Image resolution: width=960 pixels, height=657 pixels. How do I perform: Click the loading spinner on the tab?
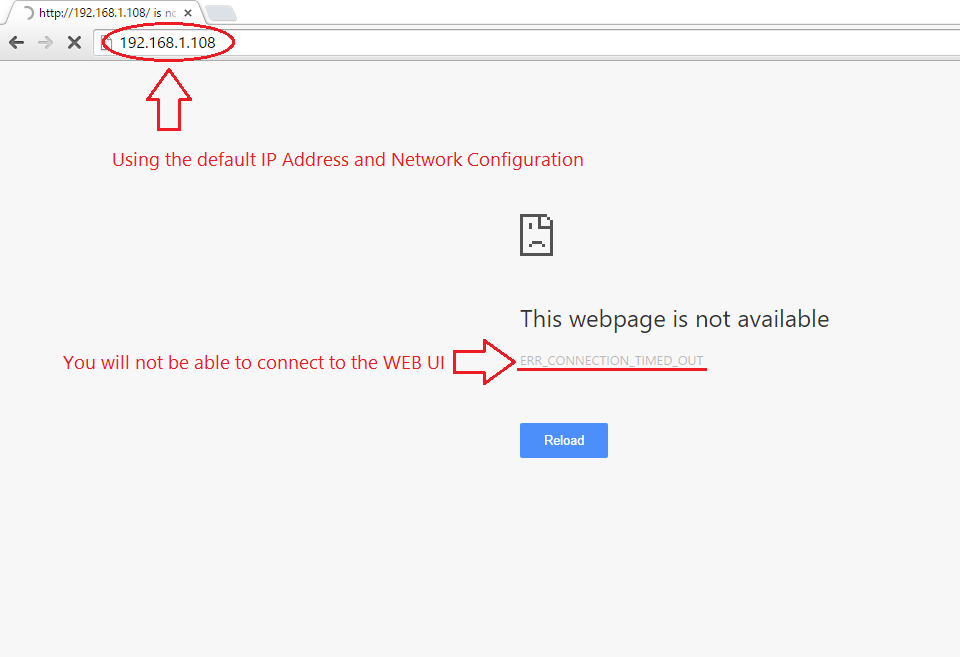[x=28, y=13]
